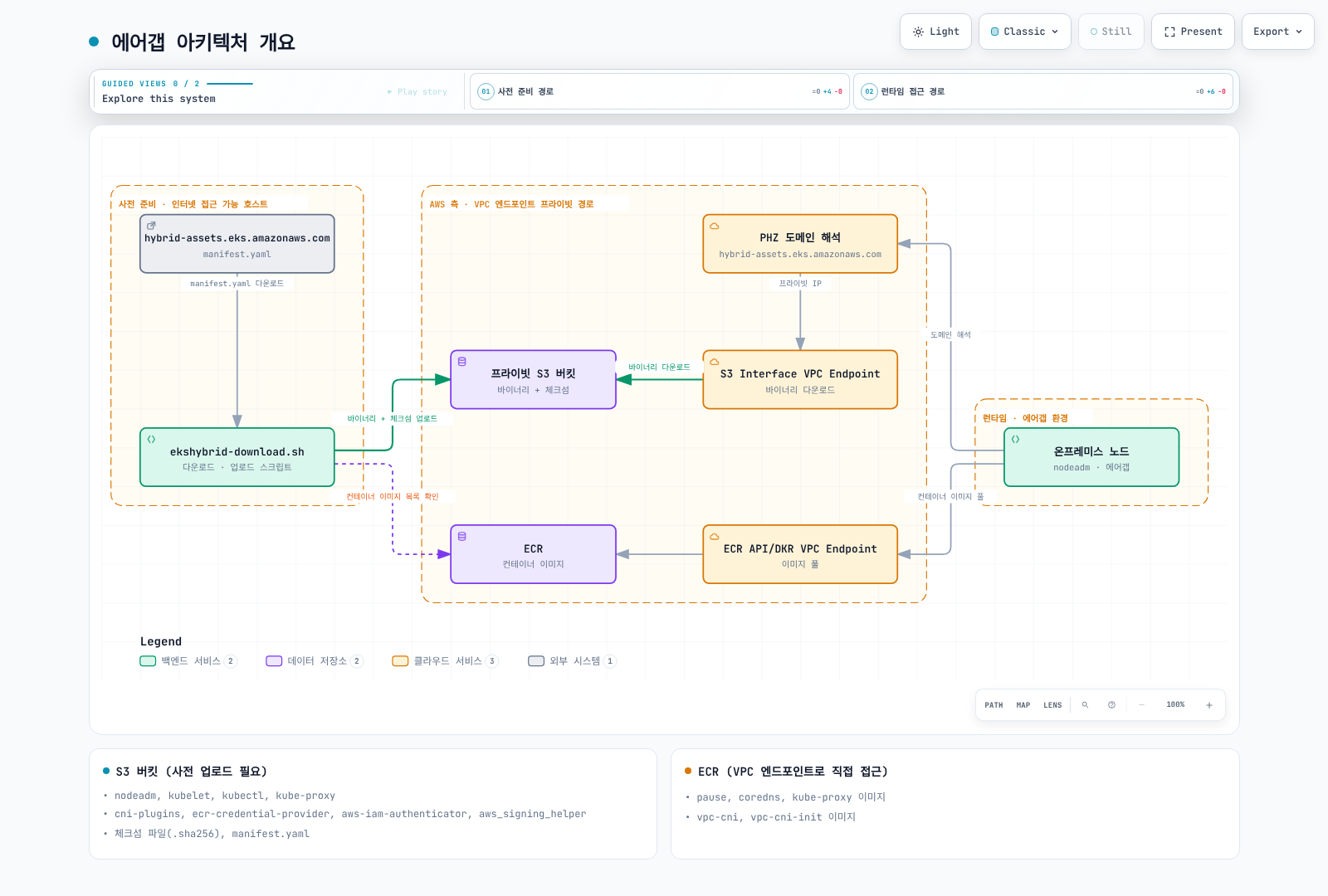Select the ECR API/DKR VPC Endpoint node
The height and width of the screenshot is (896, 1328).
click(x=800, y=554)
